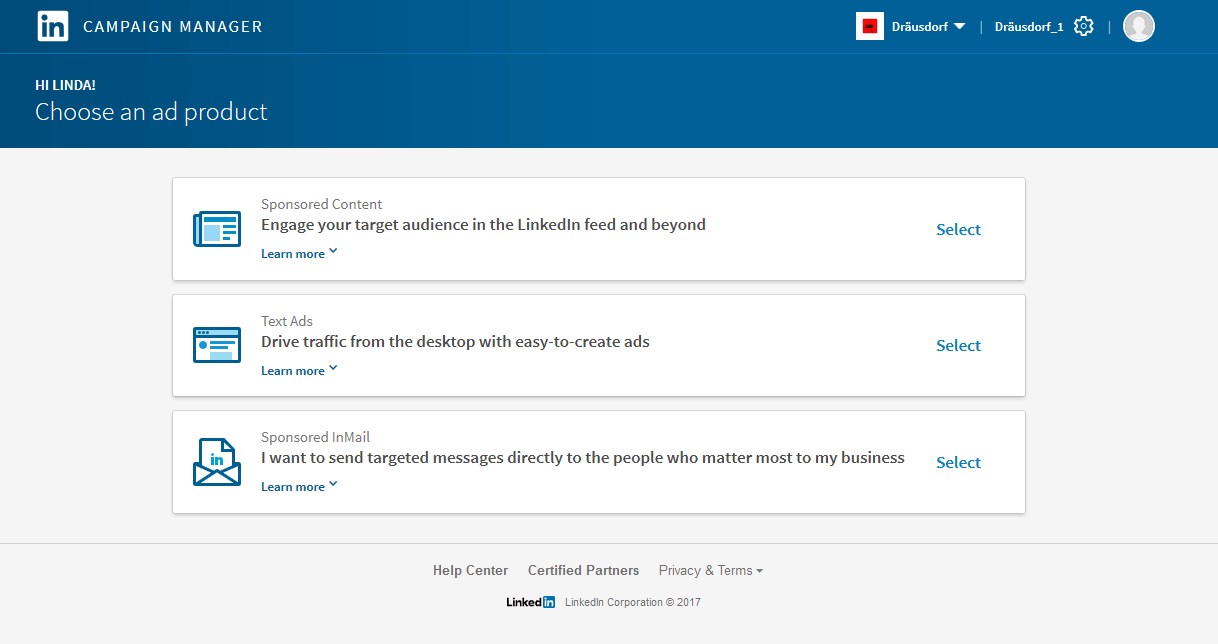Open the Privacy & Terms dropdown
Image resolution: width=1218 pixels, height=644 pixels.
[x=710, y=570]
